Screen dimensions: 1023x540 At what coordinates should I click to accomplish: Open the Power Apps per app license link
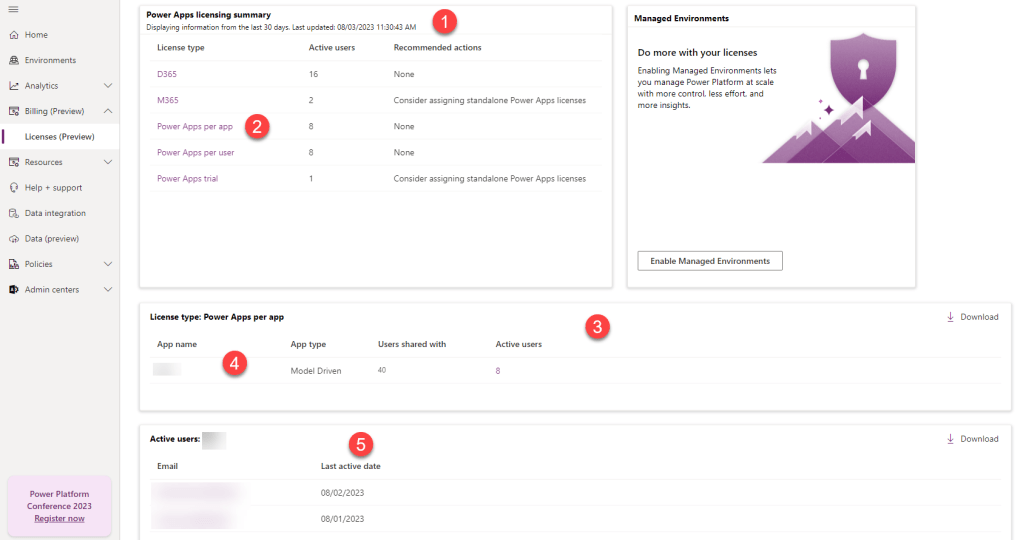(x=195, y=127)
